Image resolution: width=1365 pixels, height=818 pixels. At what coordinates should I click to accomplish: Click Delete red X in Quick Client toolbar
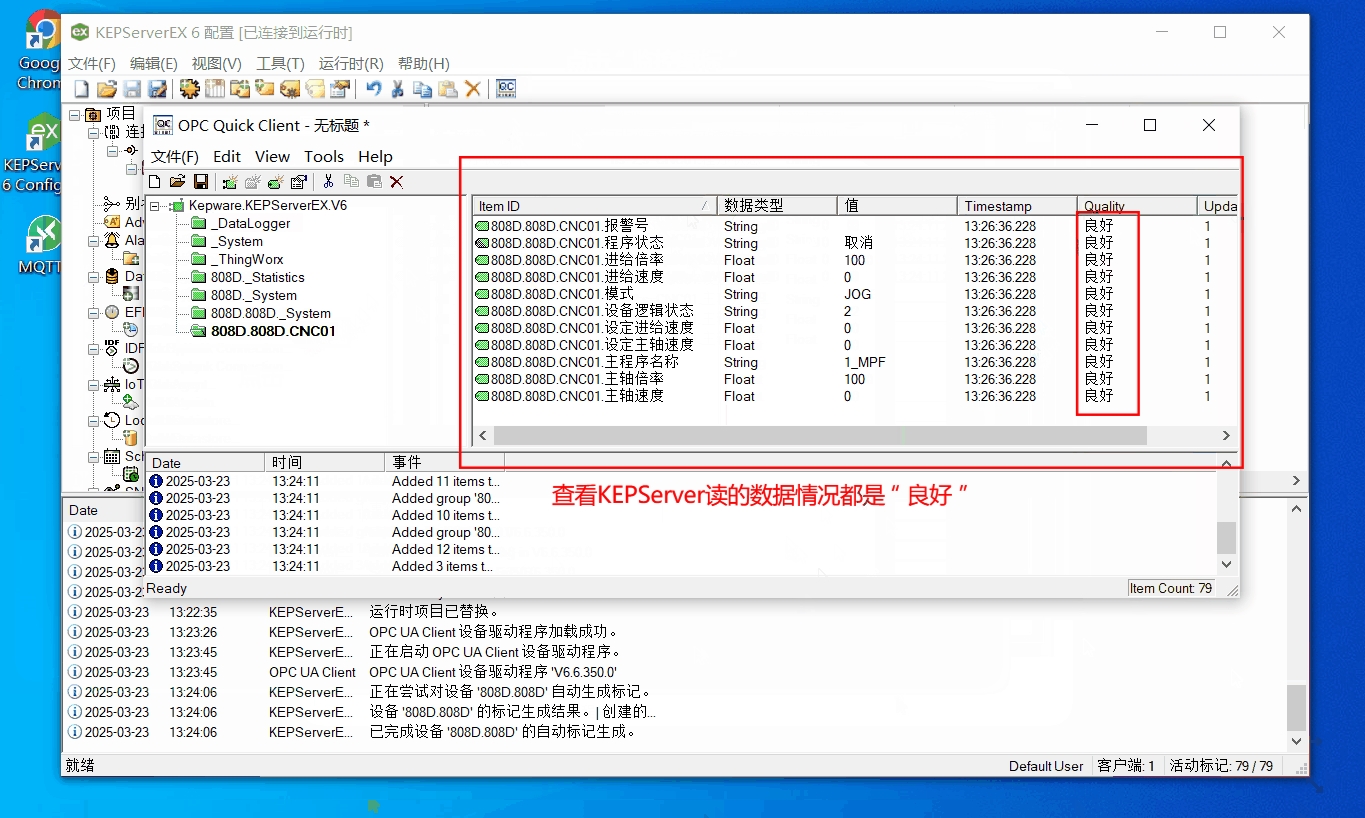point(397,182)
